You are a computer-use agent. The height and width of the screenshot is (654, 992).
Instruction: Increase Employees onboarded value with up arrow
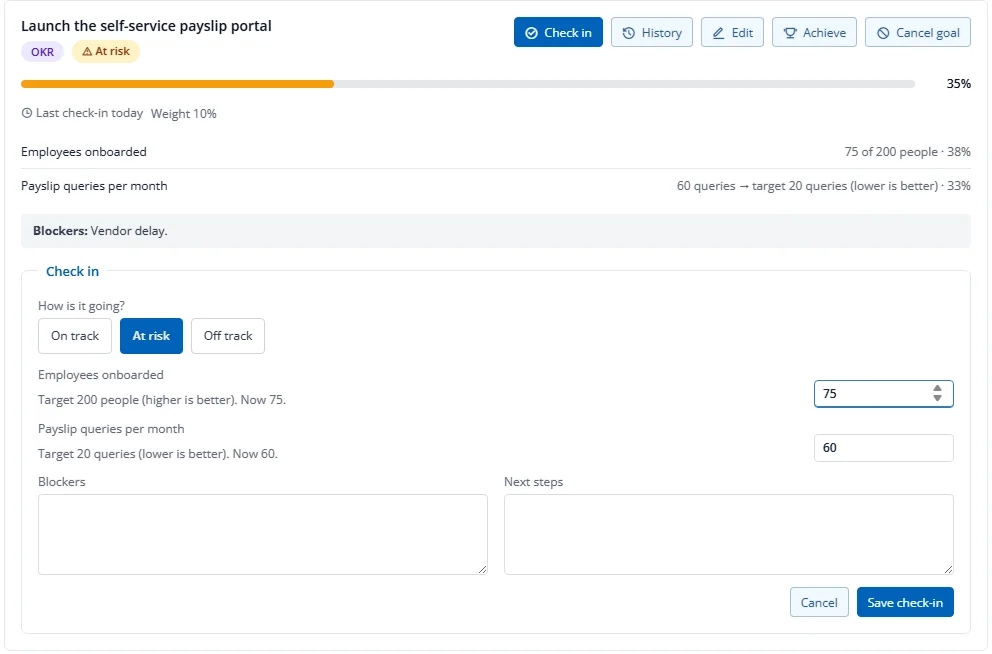pos(938,388)
